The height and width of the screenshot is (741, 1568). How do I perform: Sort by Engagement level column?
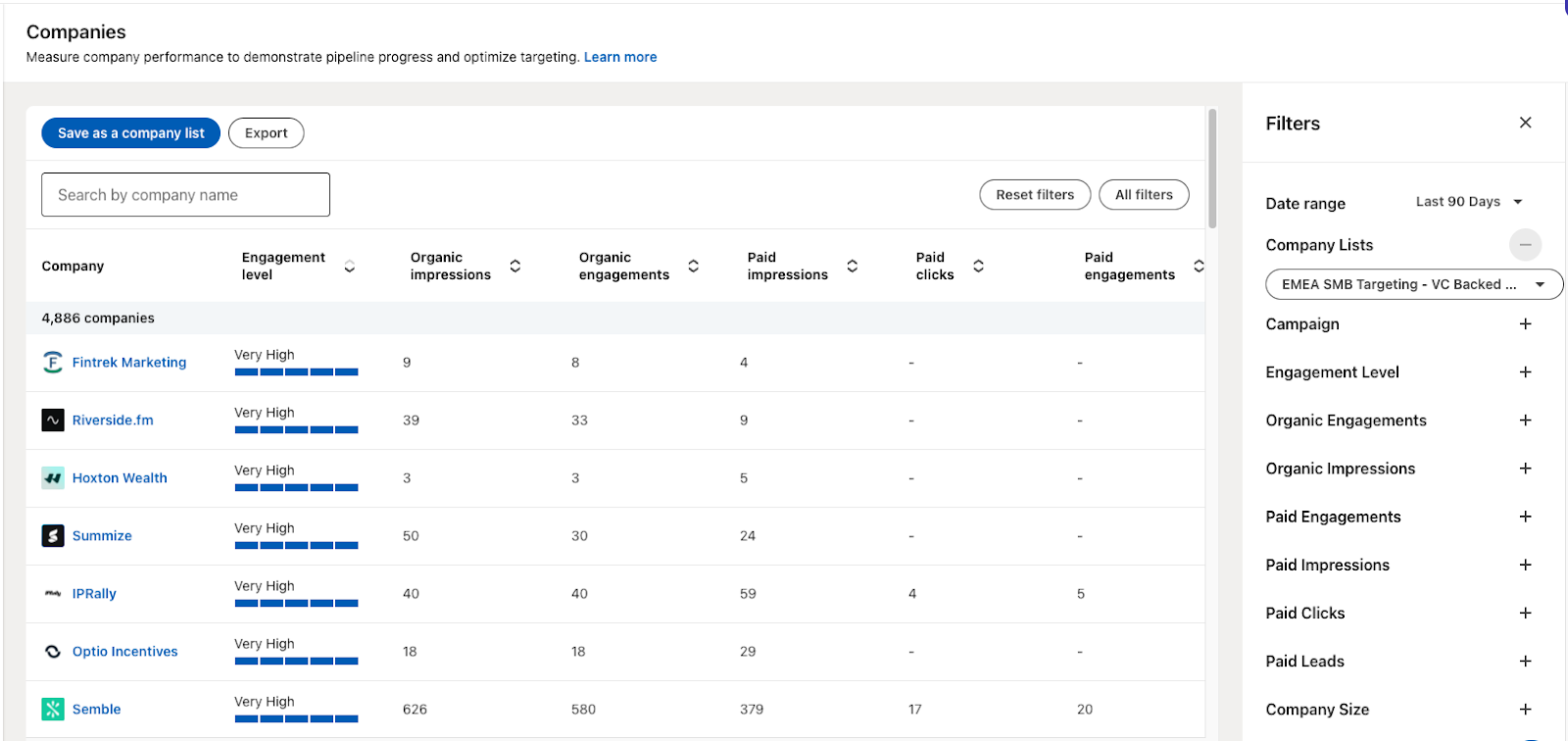[350, 267]
